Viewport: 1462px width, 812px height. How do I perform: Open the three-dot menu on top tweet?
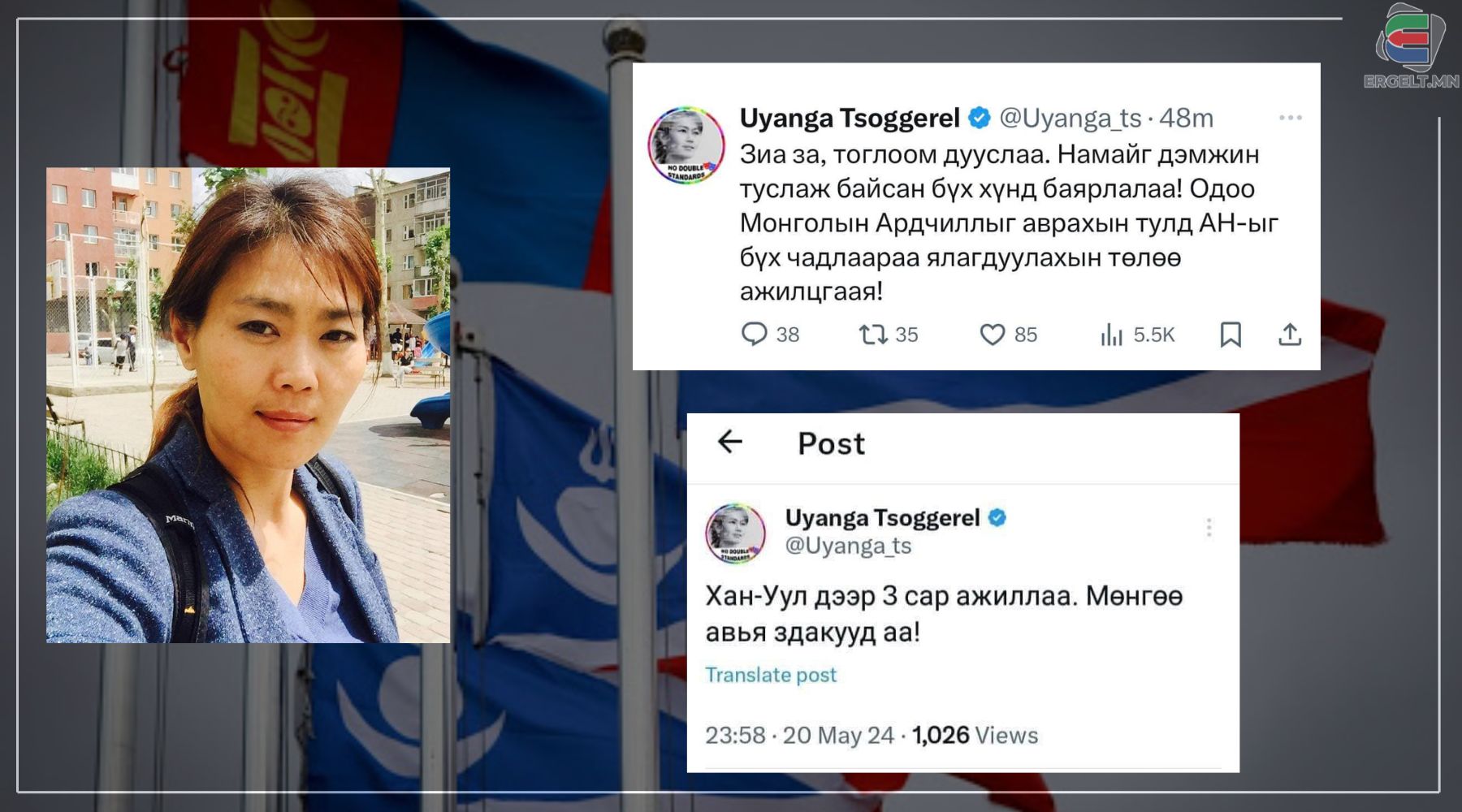pos(1291,119)
